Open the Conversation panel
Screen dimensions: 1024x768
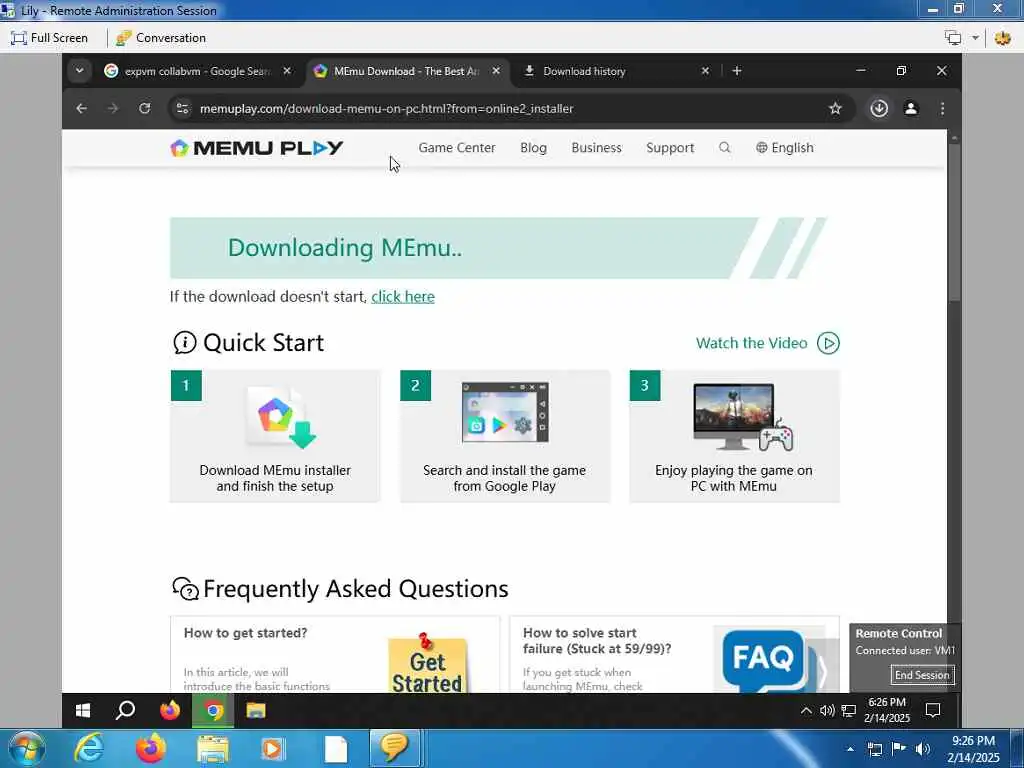coord(161,38)
